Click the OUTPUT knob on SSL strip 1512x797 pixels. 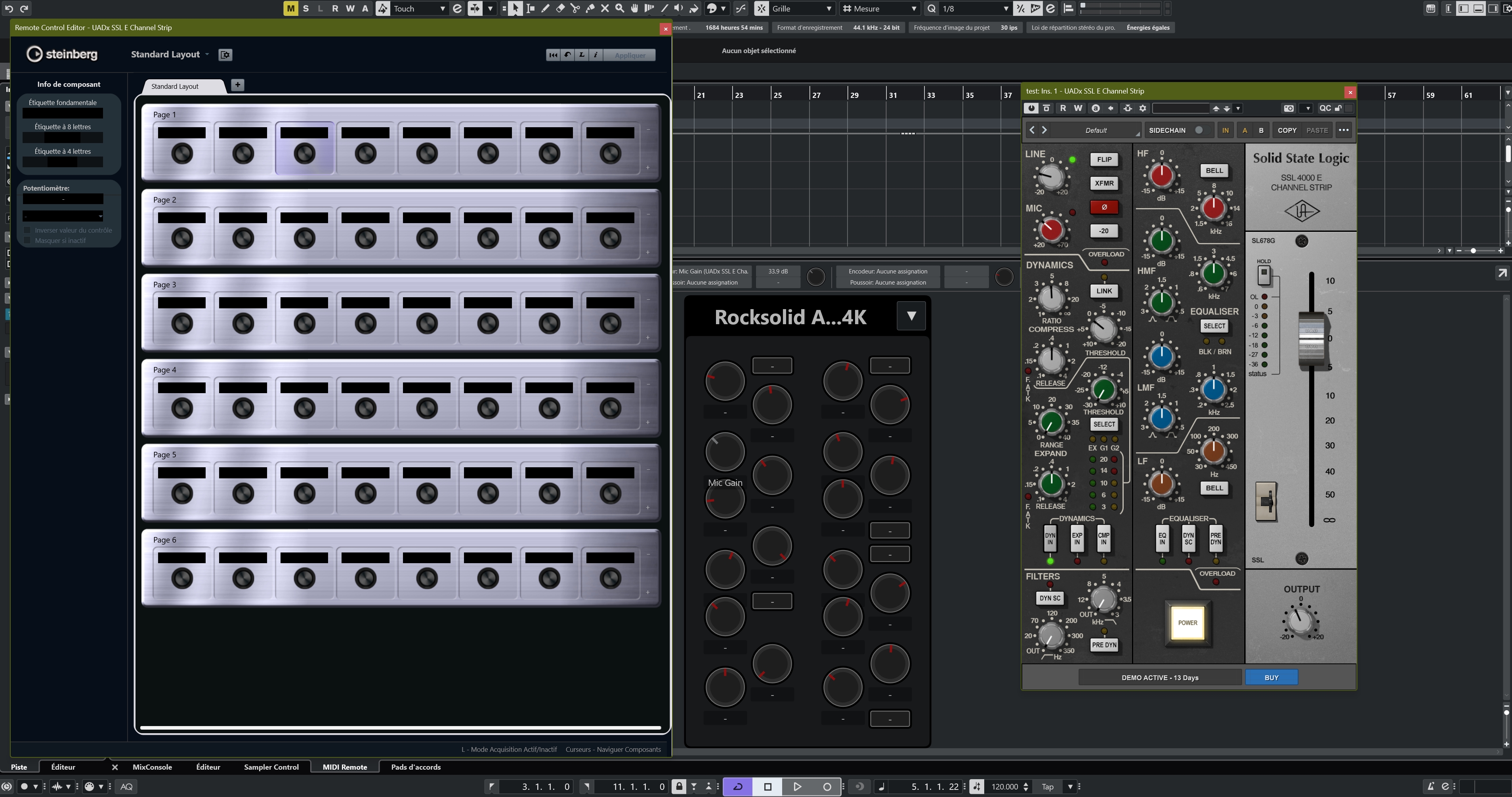tap(1301, 620)
